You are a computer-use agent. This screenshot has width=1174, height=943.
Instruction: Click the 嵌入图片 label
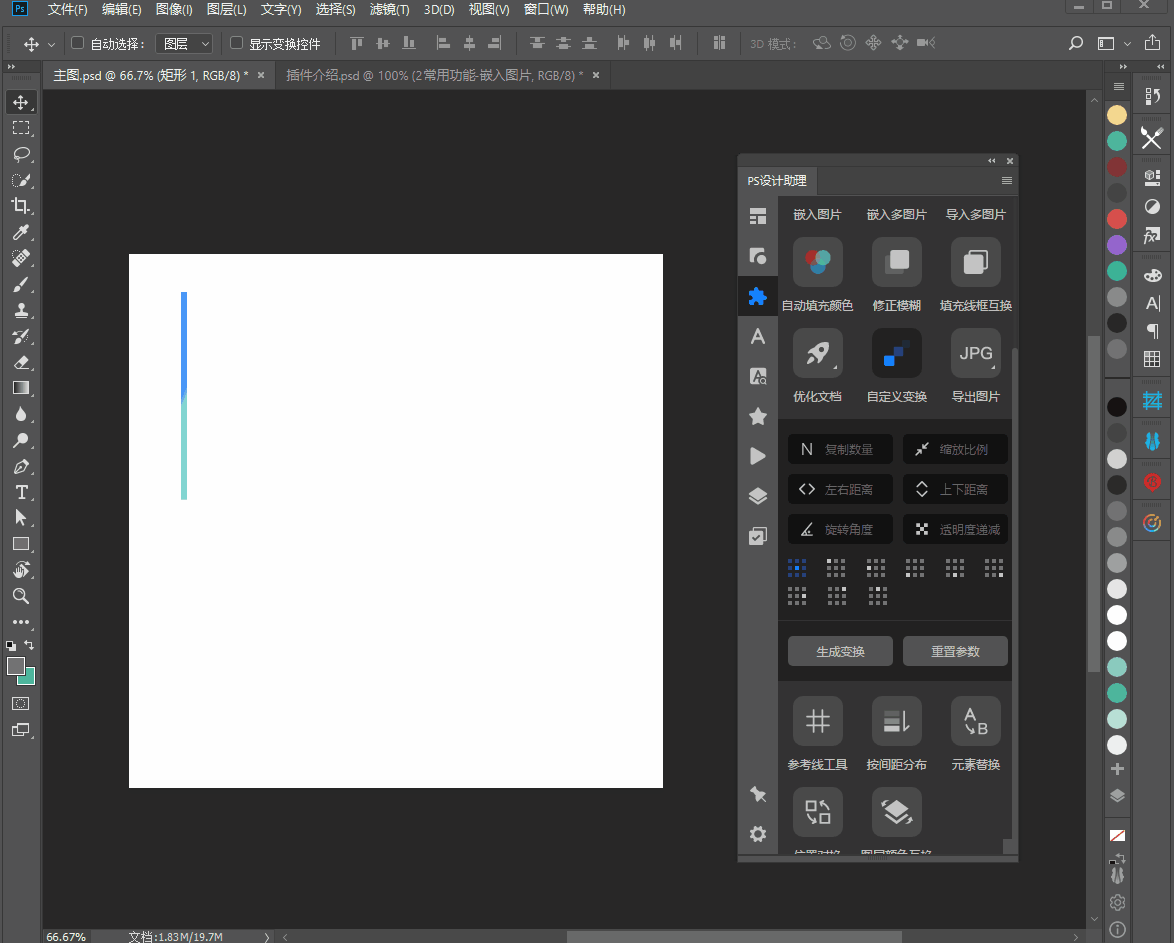click(x=817, y=214)
